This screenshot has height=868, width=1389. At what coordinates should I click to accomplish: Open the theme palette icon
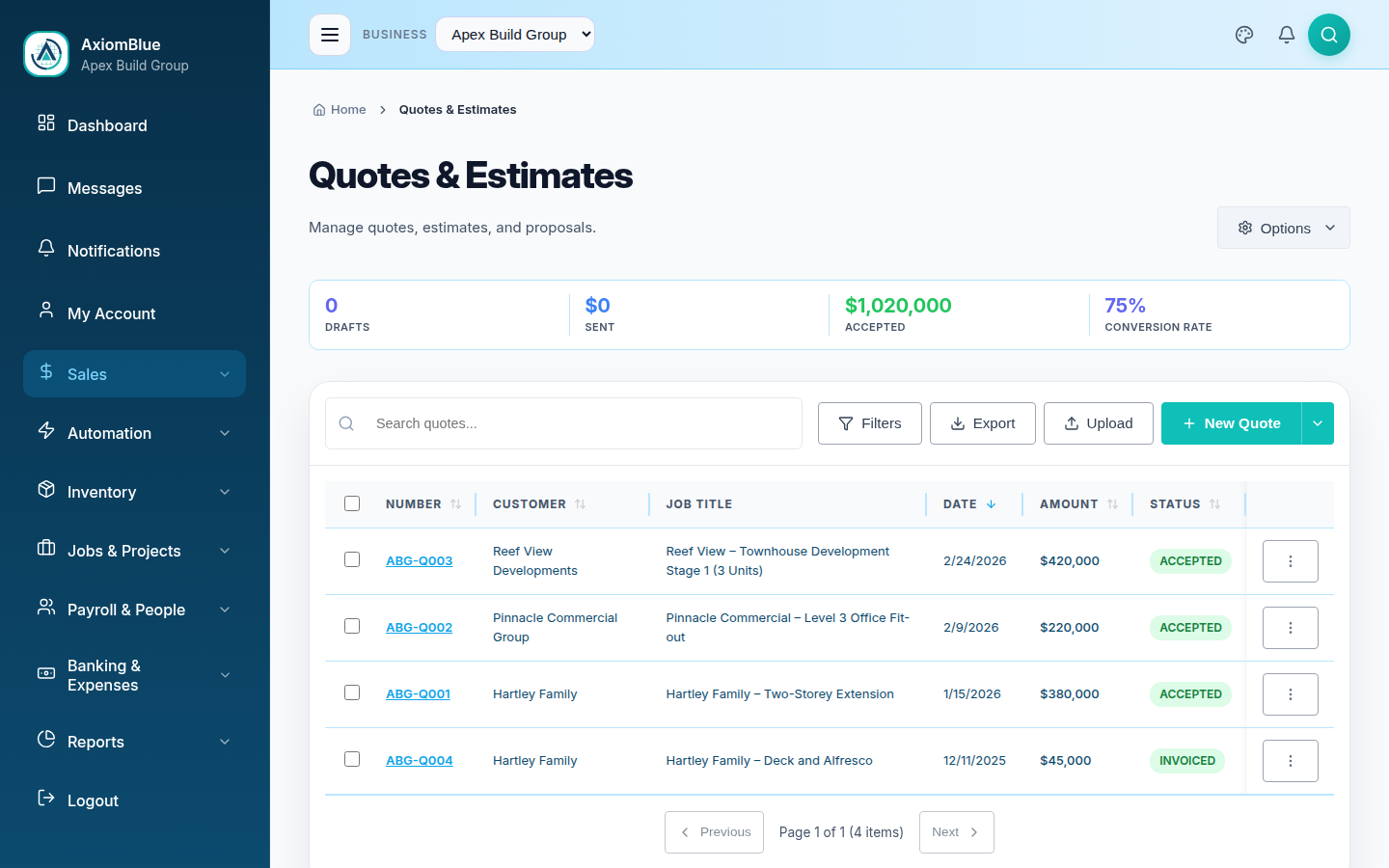point(1244,35)
